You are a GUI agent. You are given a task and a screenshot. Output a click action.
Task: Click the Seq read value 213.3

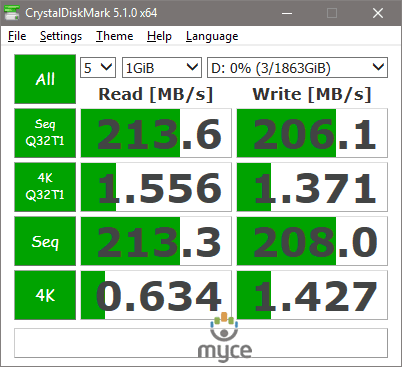[x=156, y=241]
